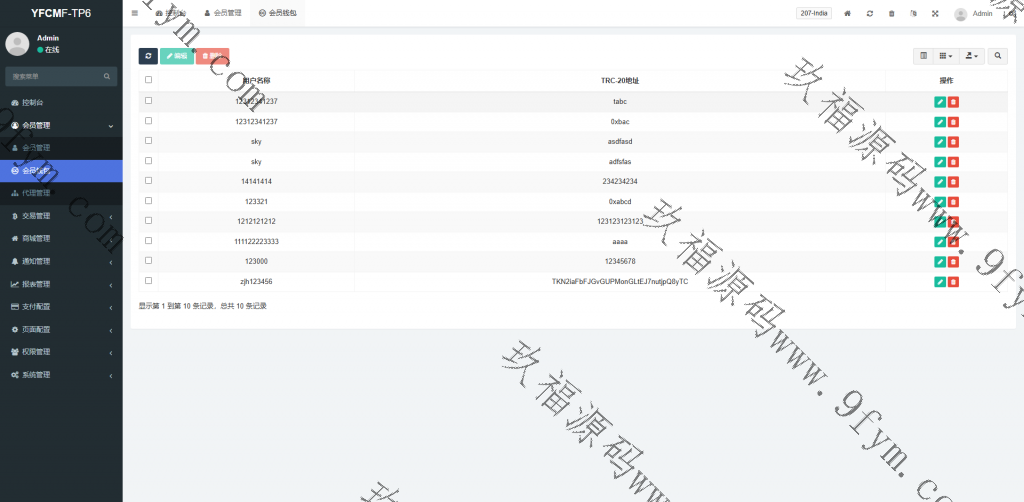Screen dimensions: 1024x502
Task: Click the green 编辑 button
Action: (177, 56)
